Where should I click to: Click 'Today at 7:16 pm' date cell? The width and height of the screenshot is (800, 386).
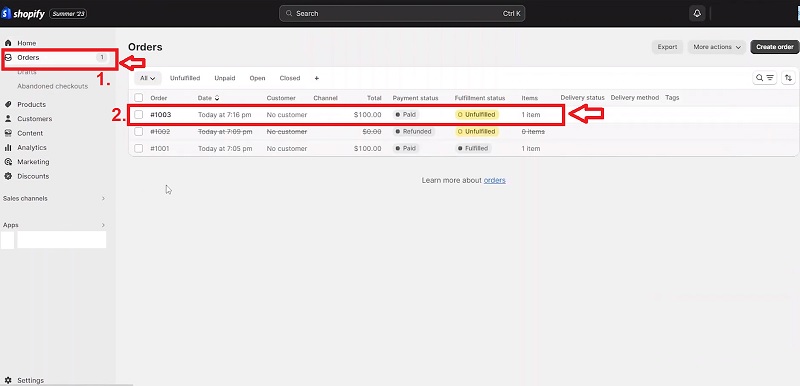[x=224, y=115]
